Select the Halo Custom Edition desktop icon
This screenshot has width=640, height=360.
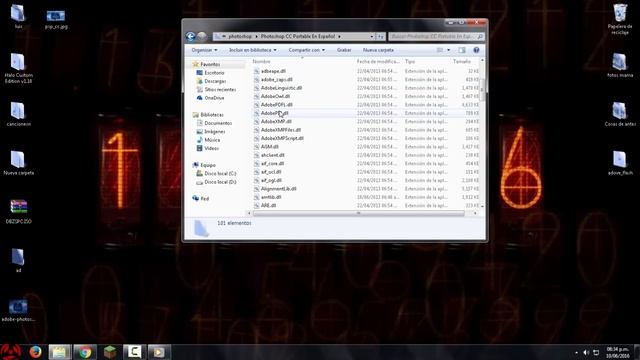pos(18,68)
